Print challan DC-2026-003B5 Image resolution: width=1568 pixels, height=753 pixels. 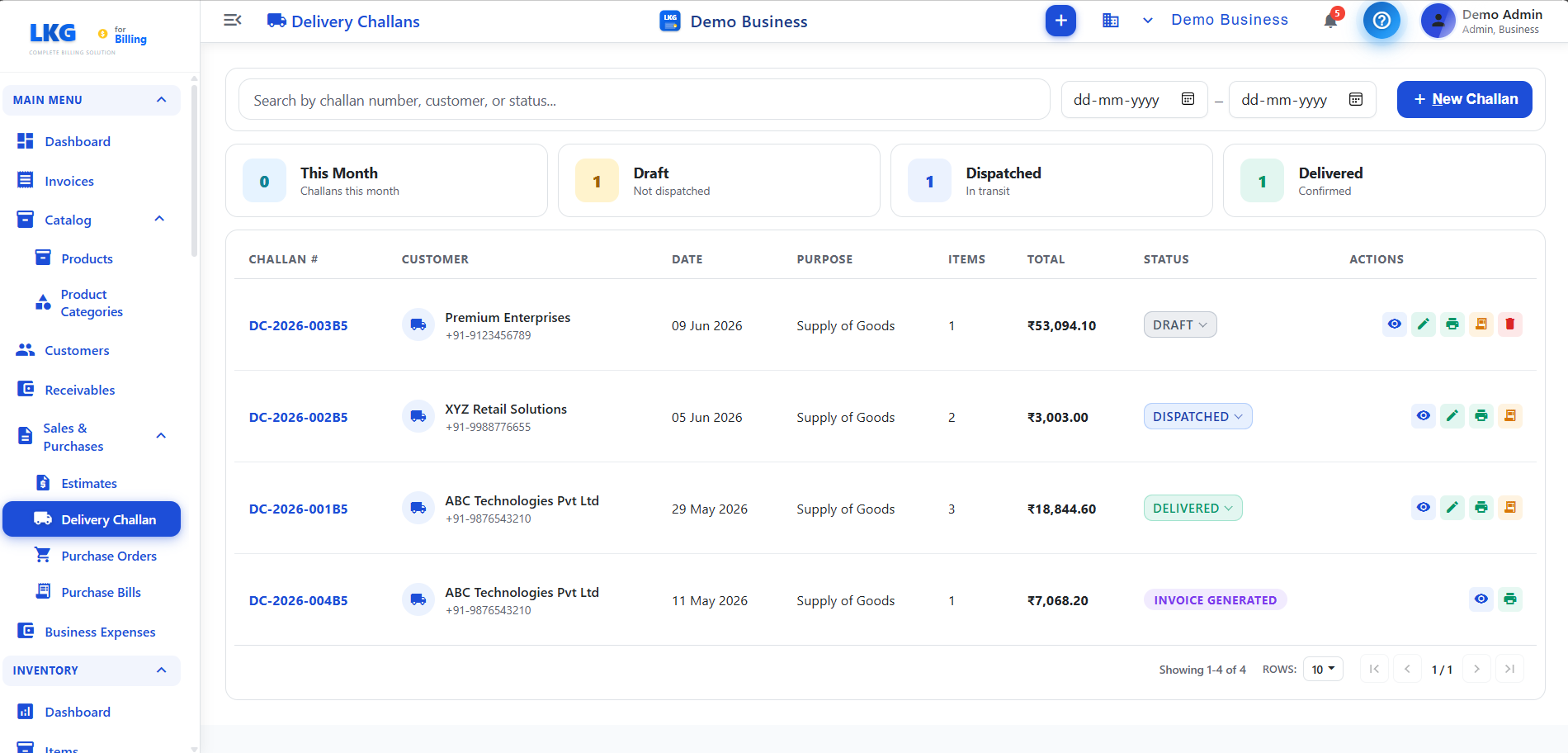point(1452,324)
